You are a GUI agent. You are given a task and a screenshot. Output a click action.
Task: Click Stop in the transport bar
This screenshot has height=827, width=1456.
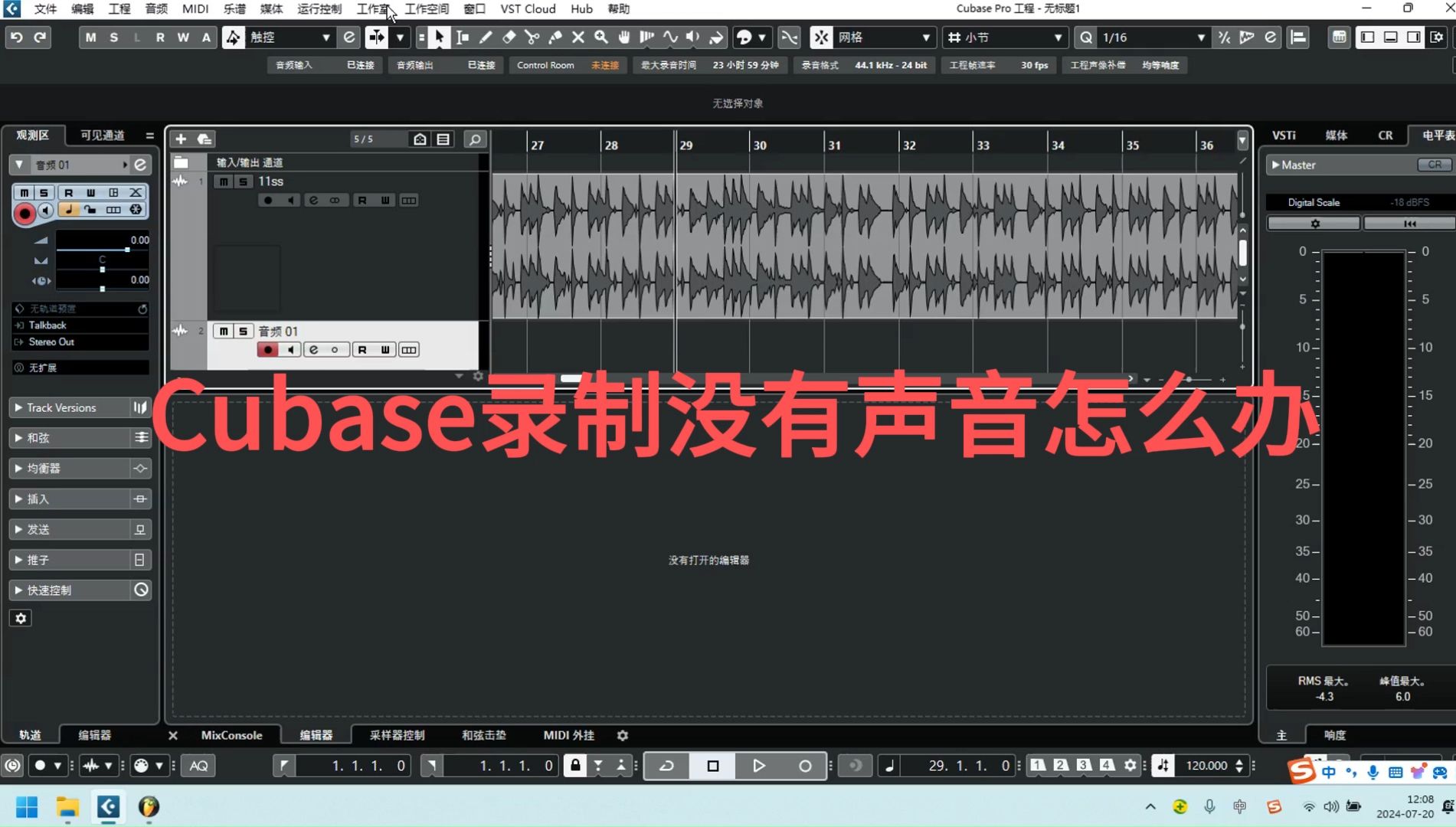point(712,765)
